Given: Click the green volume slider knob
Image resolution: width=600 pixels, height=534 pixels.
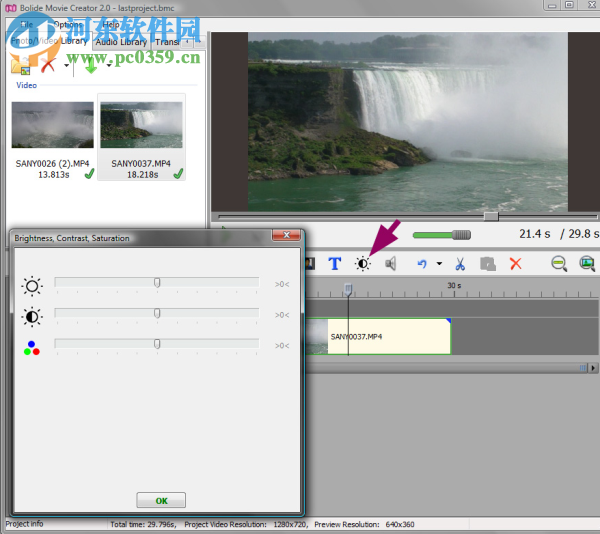Looking at the screenshot, I should (461, 235).
